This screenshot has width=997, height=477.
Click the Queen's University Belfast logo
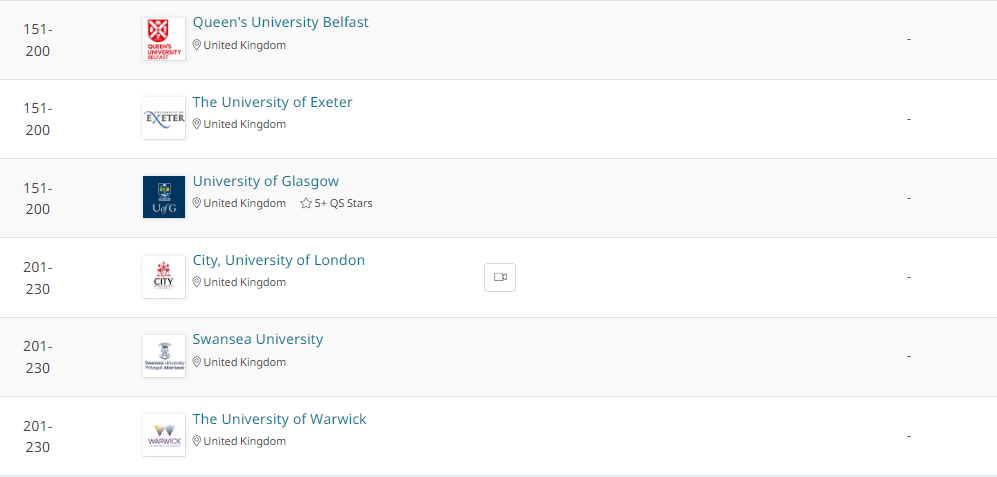[164, 39]
